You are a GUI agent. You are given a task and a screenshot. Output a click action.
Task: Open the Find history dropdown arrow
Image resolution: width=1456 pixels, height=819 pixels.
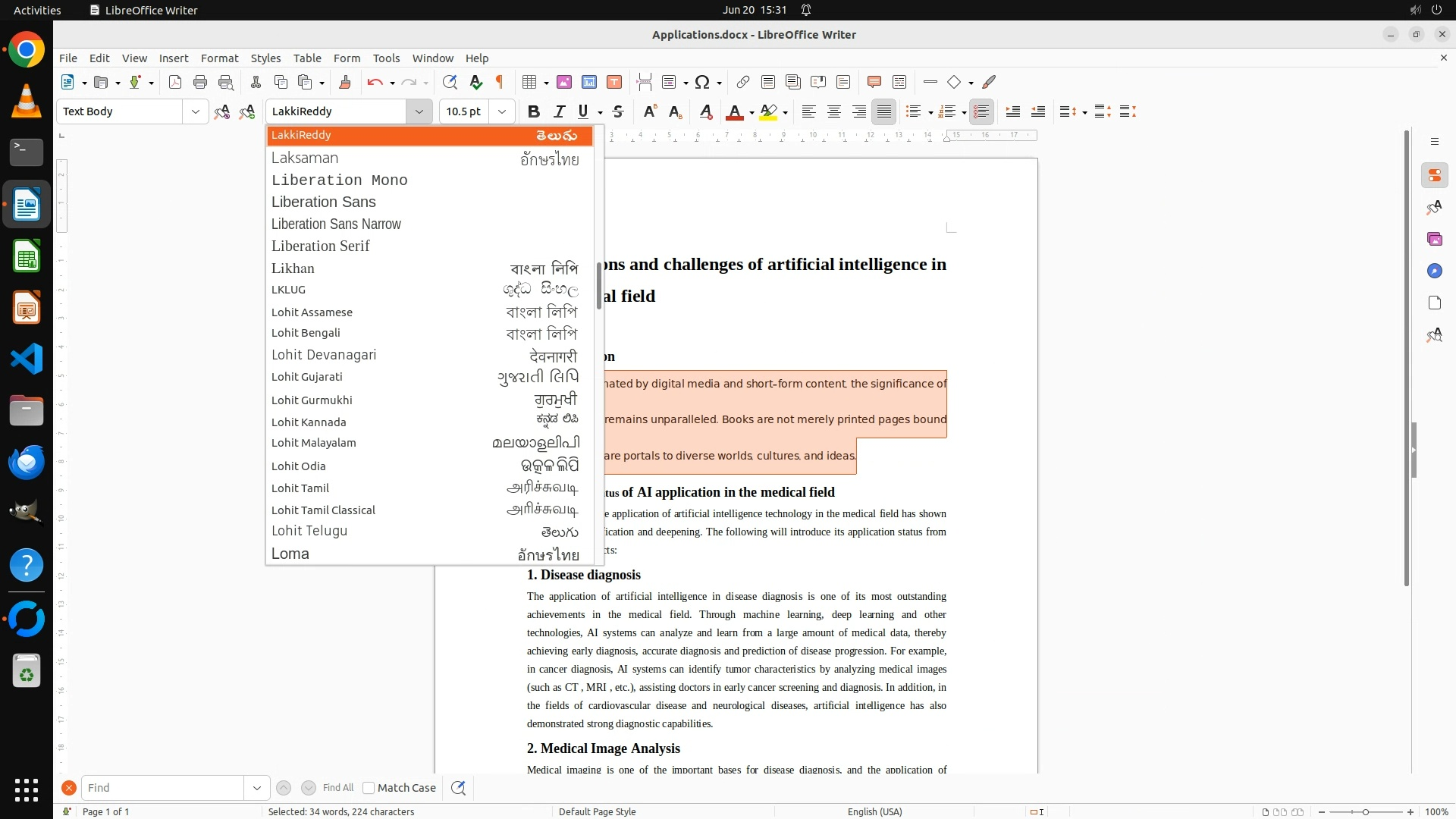coord(257,788)
